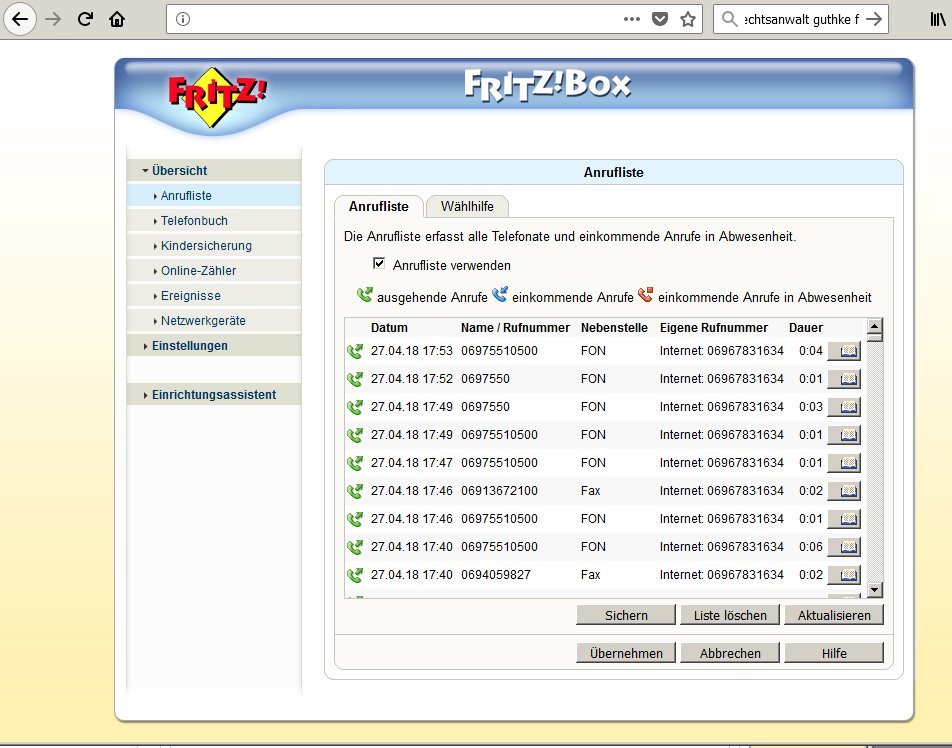Add fax number 0694059827 to phonebook
Screen dimensions: 952x748
pos(844,574)
